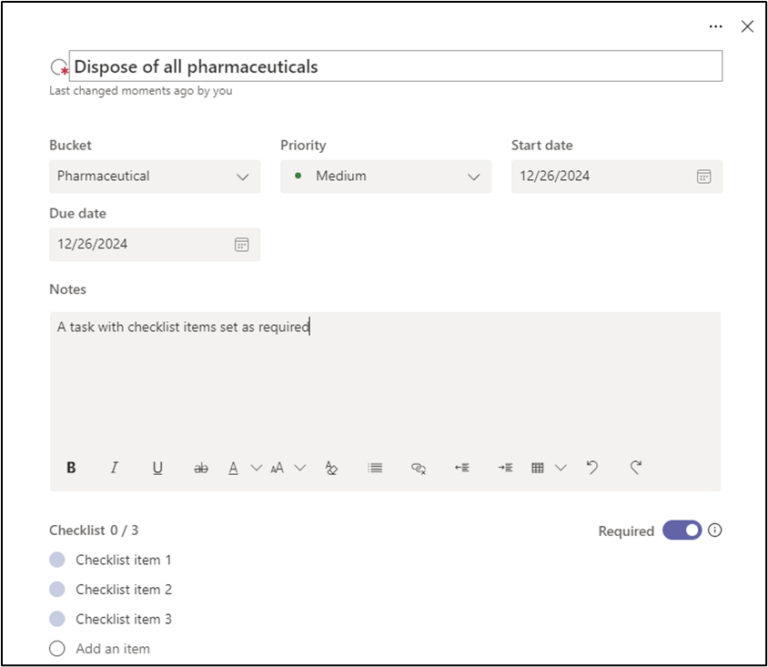Apply strikethrough to notes text
This screenshot has width=768, height=667.
pos(201,467)
